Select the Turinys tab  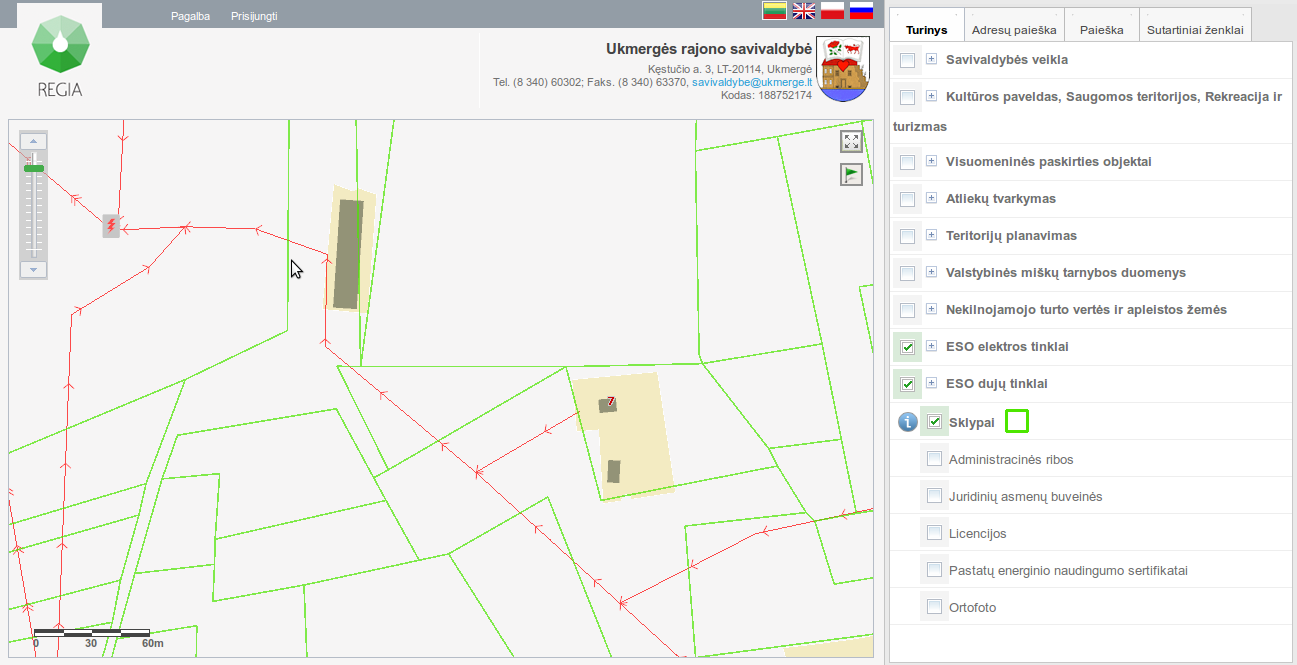pyautogui.click(x=926, y=25)
